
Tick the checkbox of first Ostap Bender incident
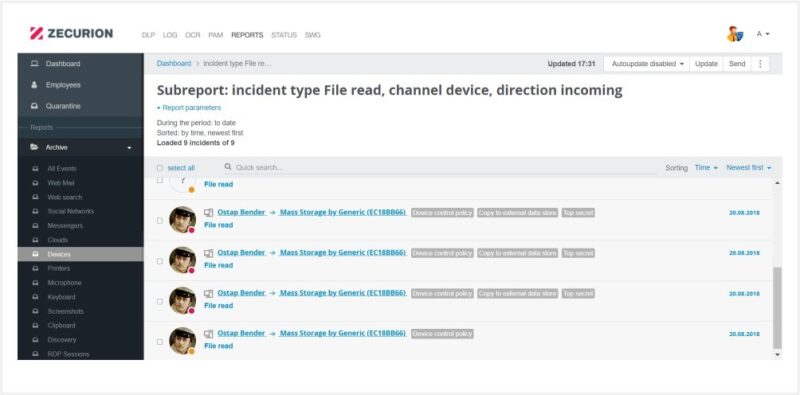[160, 220]
